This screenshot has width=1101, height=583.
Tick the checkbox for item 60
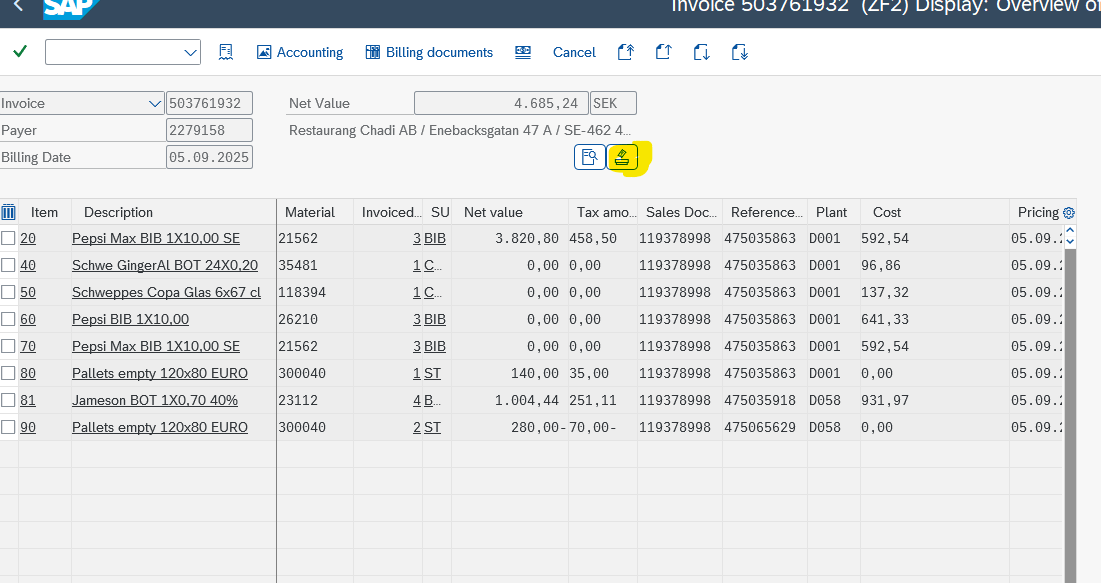click(9, 320)
